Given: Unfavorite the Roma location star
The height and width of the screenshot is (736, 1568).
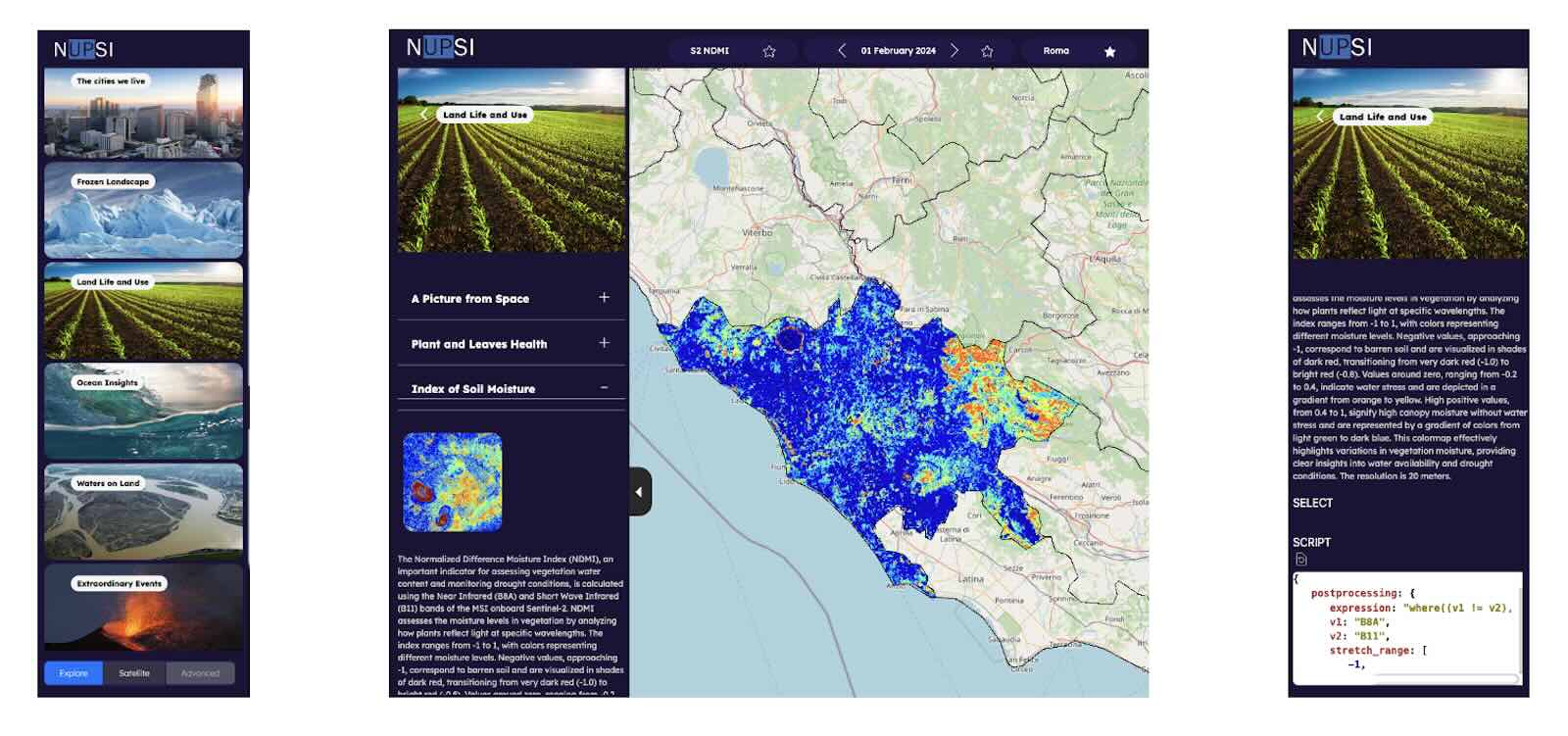Looking at the screenshot, I should 1109,51.
